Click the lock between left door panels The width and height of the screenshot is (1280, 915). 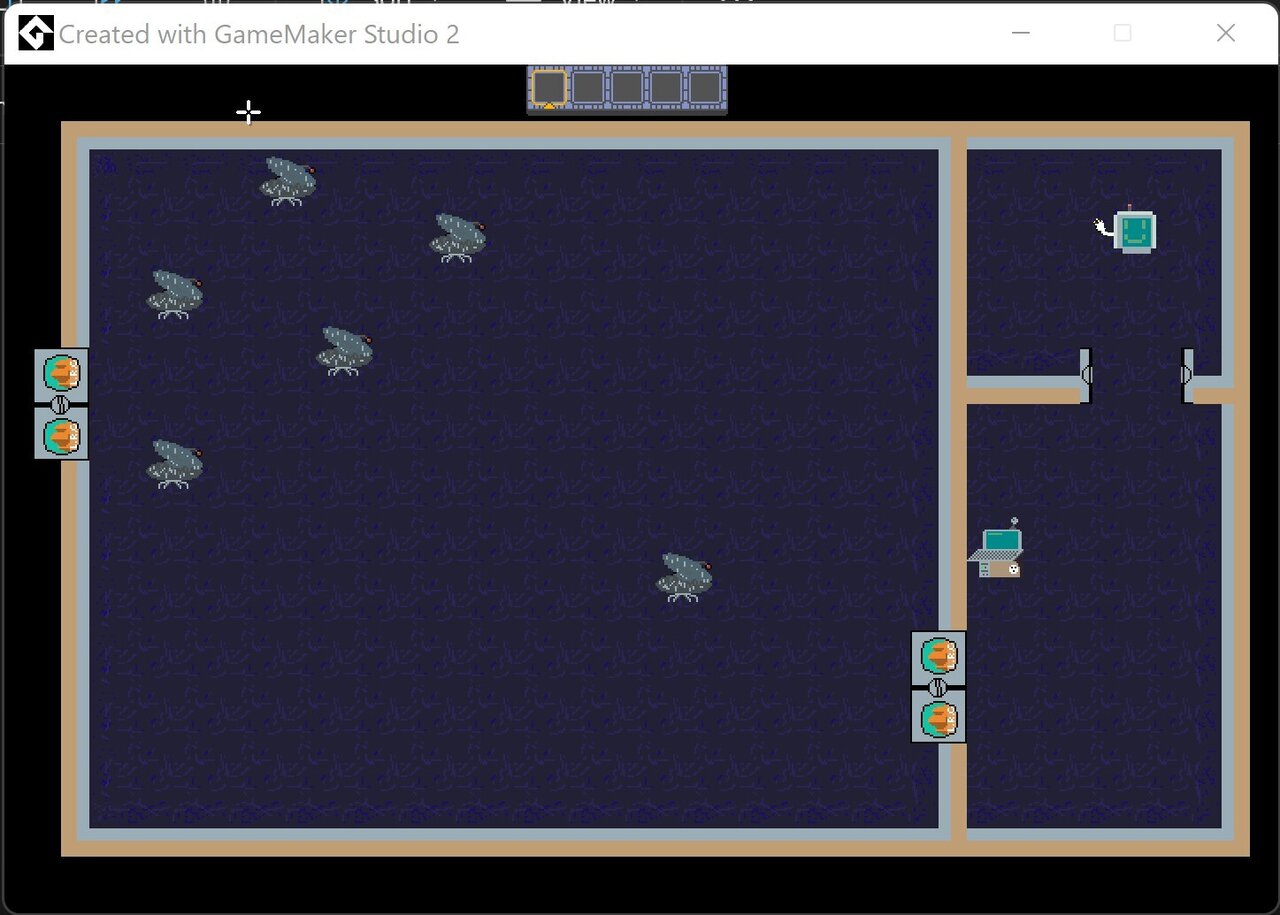pos(59,405)
